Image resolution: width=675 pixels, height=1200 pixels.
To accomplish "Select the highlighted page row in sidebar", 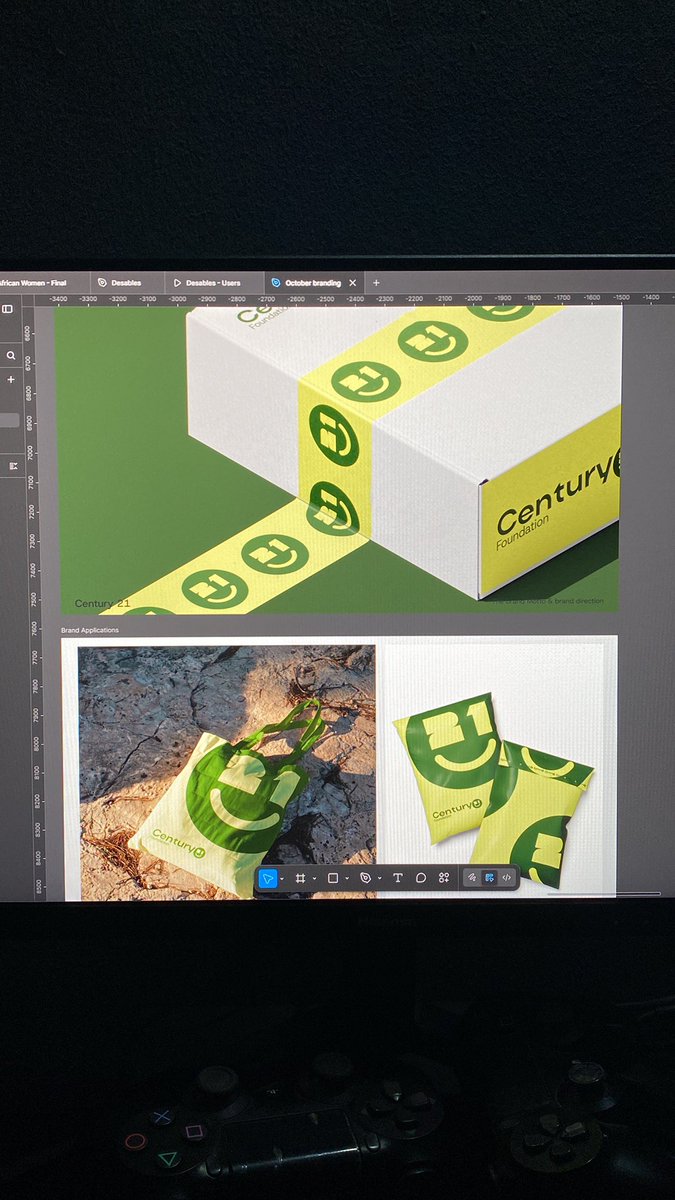I will pyautogui.click(x=10, y=421).
